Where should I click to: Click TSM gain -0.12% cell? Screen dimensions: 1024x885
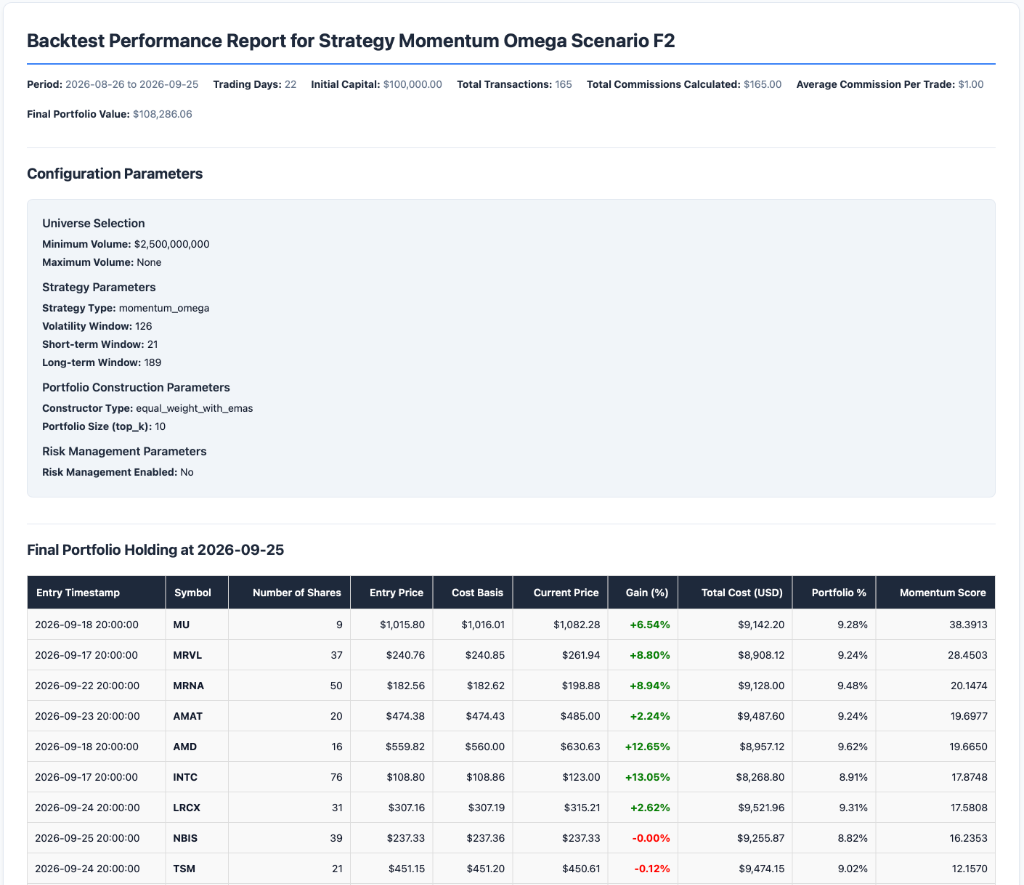pos(643,869)
